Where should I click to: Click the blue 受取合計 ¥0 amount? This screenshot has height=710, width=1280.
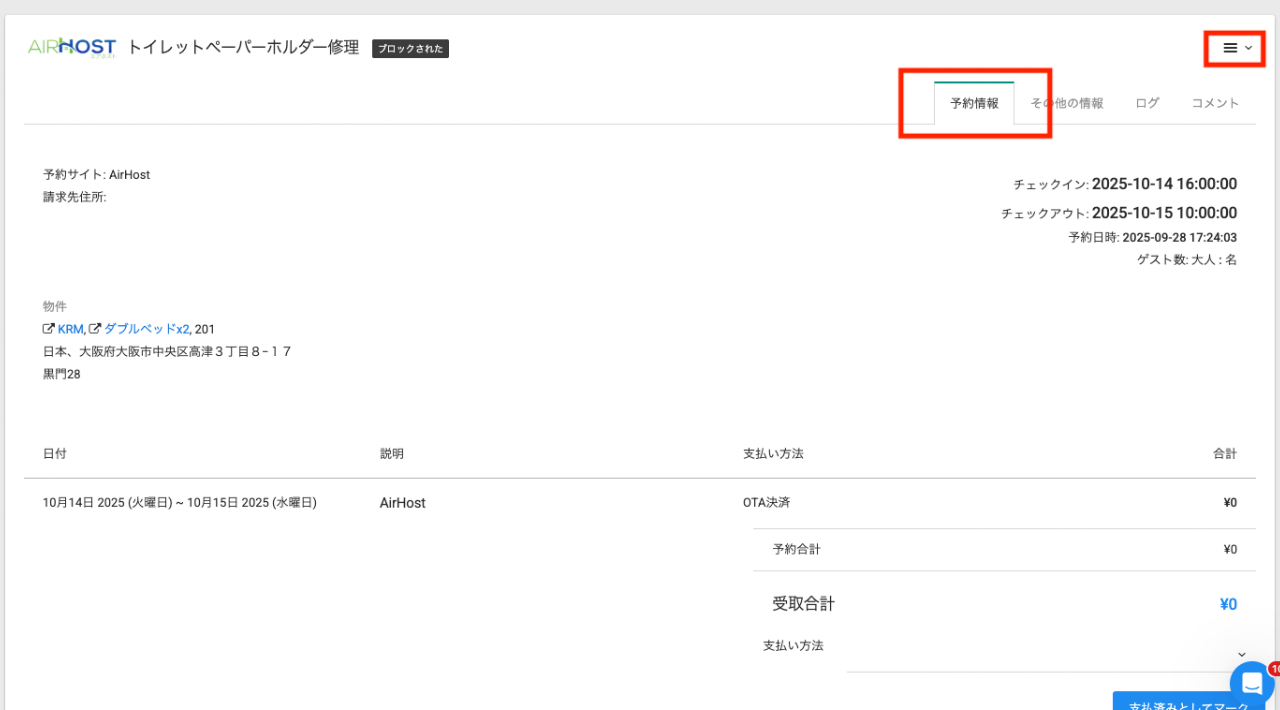1228,604
